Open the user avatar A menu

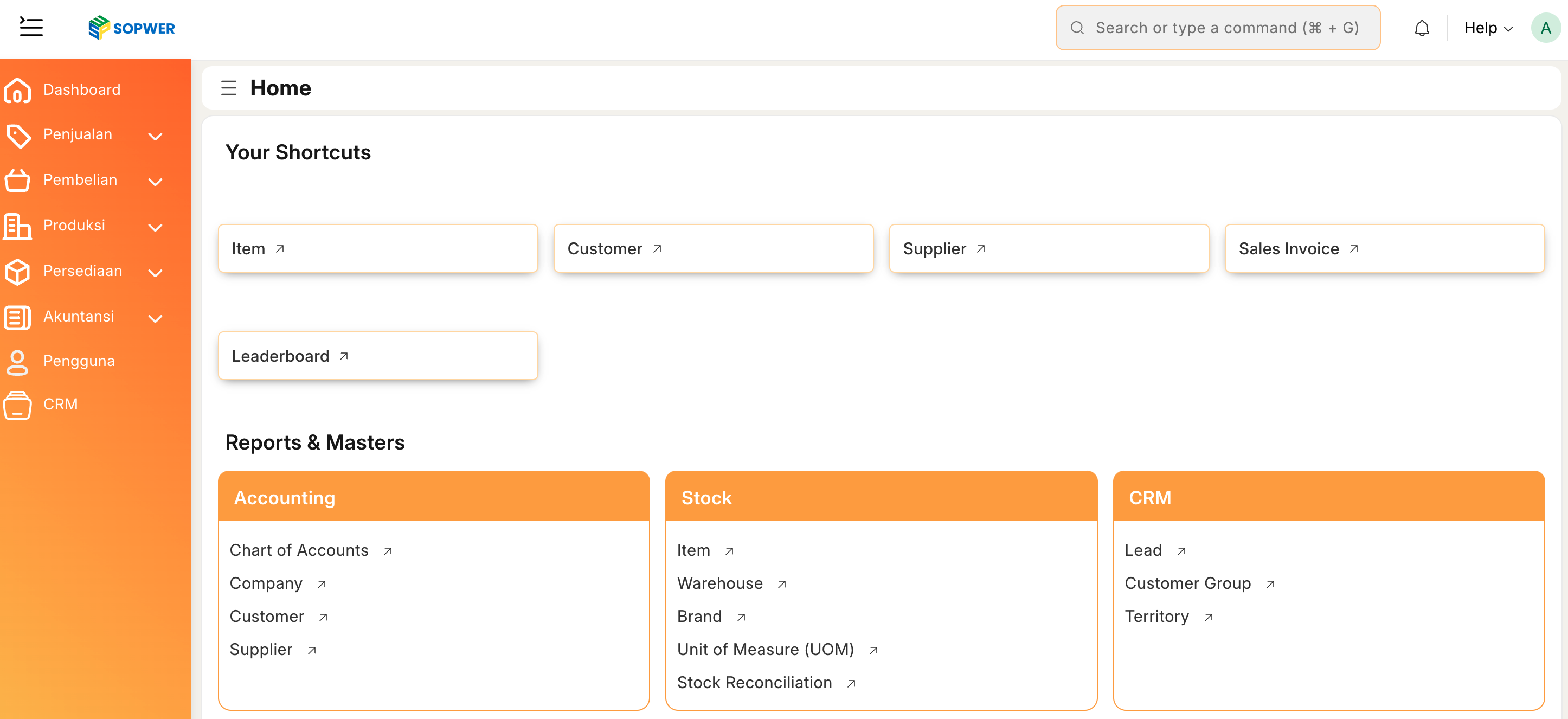point(1545,28)
